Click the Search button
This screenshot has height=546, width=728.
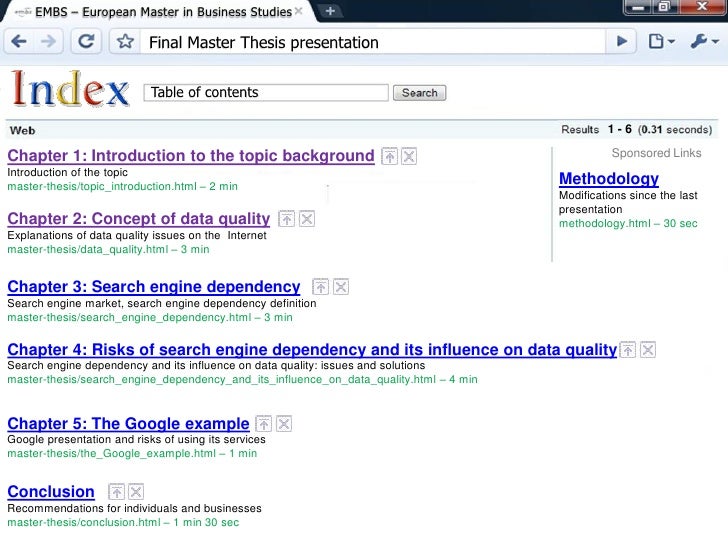(419, 93)
